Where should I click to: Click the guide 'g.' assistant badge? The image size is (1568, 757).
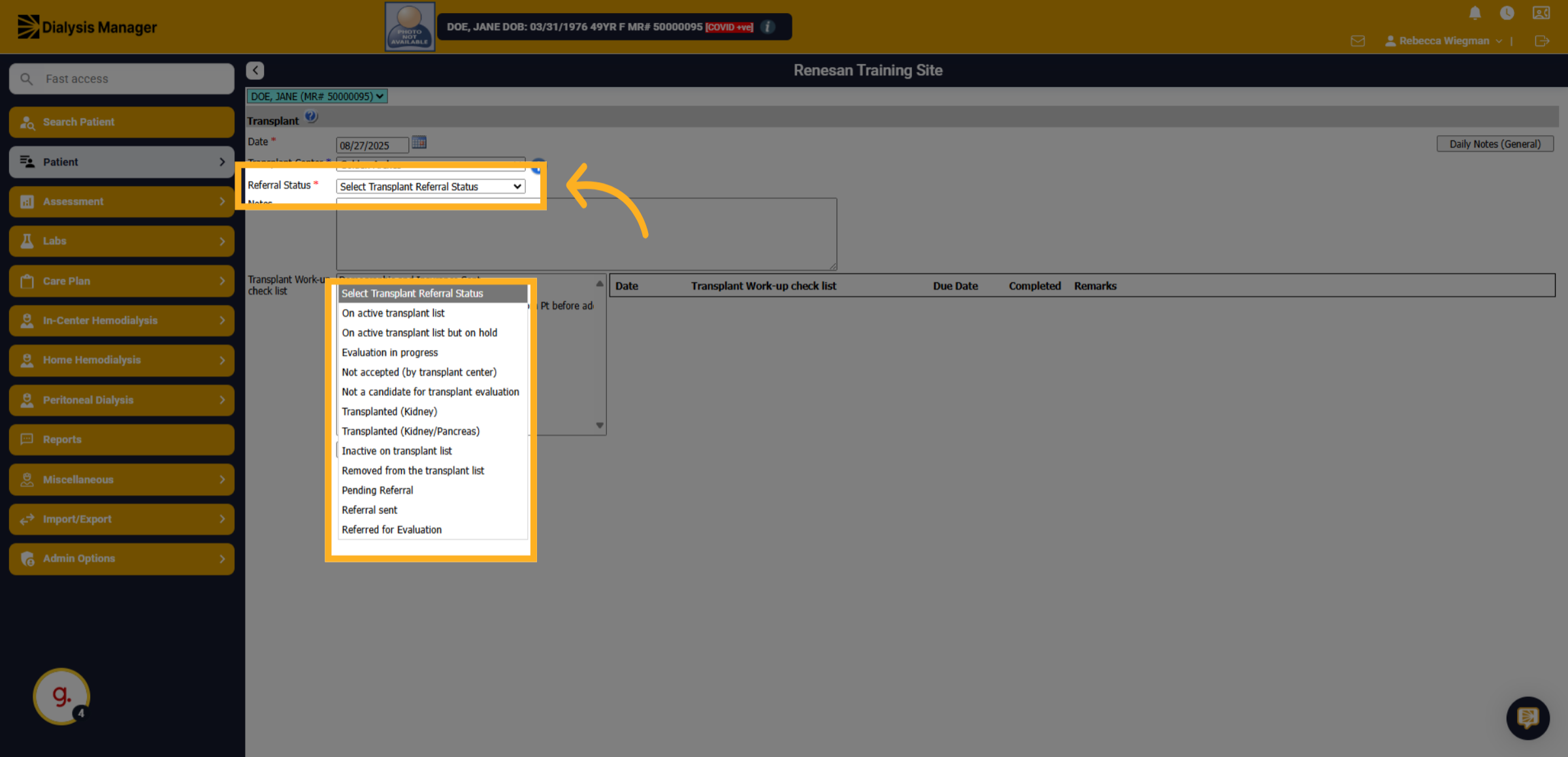[x=61, y=696]
